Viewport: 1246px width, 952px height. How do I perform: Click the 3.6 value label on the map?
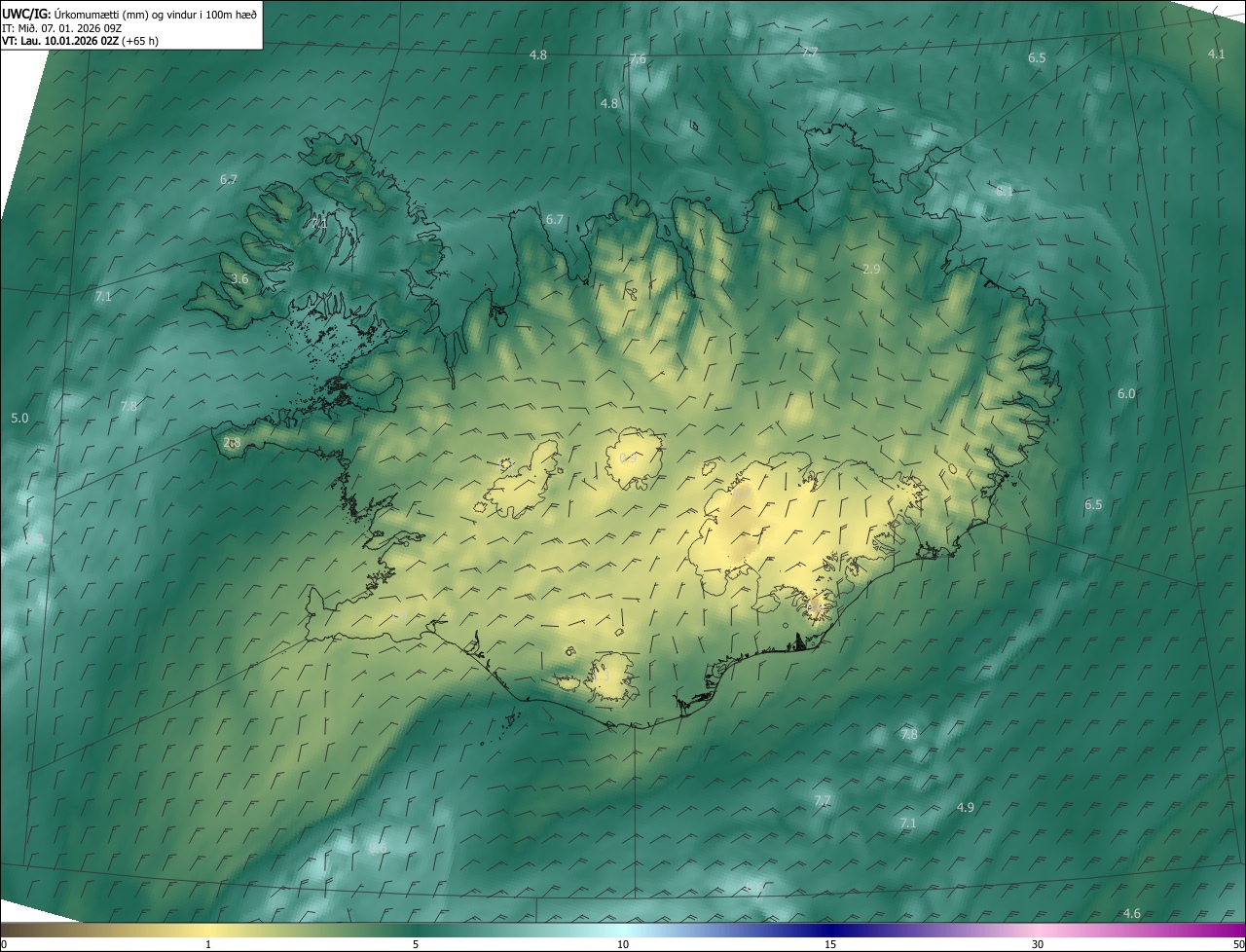[x=239, y=278]
